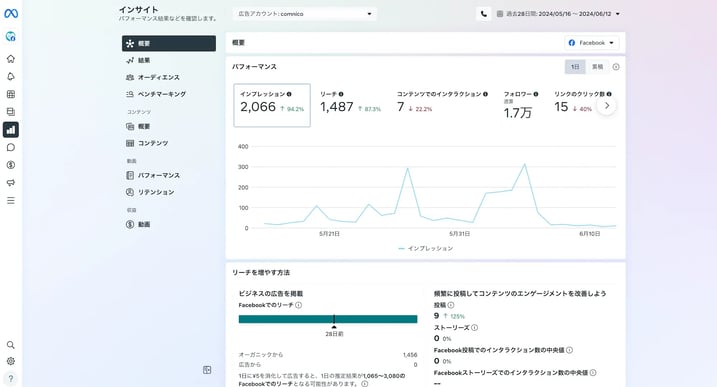This screenshot has width=717, height=387.
Task: Show info for Facebookでのリーチ
Action: (299, 305)
